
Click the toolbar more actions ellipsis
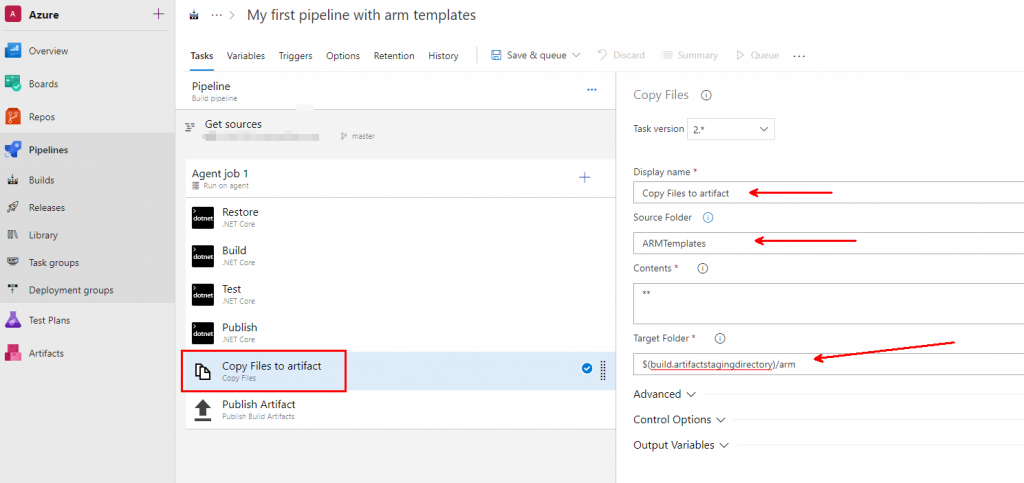click(x=799, y=56)
